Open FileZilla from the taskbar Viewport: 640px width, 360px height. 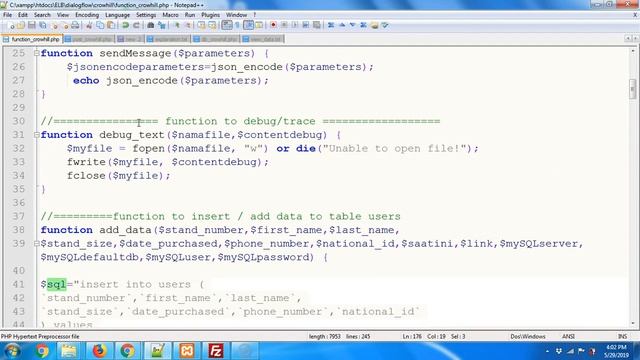(216, 351)
